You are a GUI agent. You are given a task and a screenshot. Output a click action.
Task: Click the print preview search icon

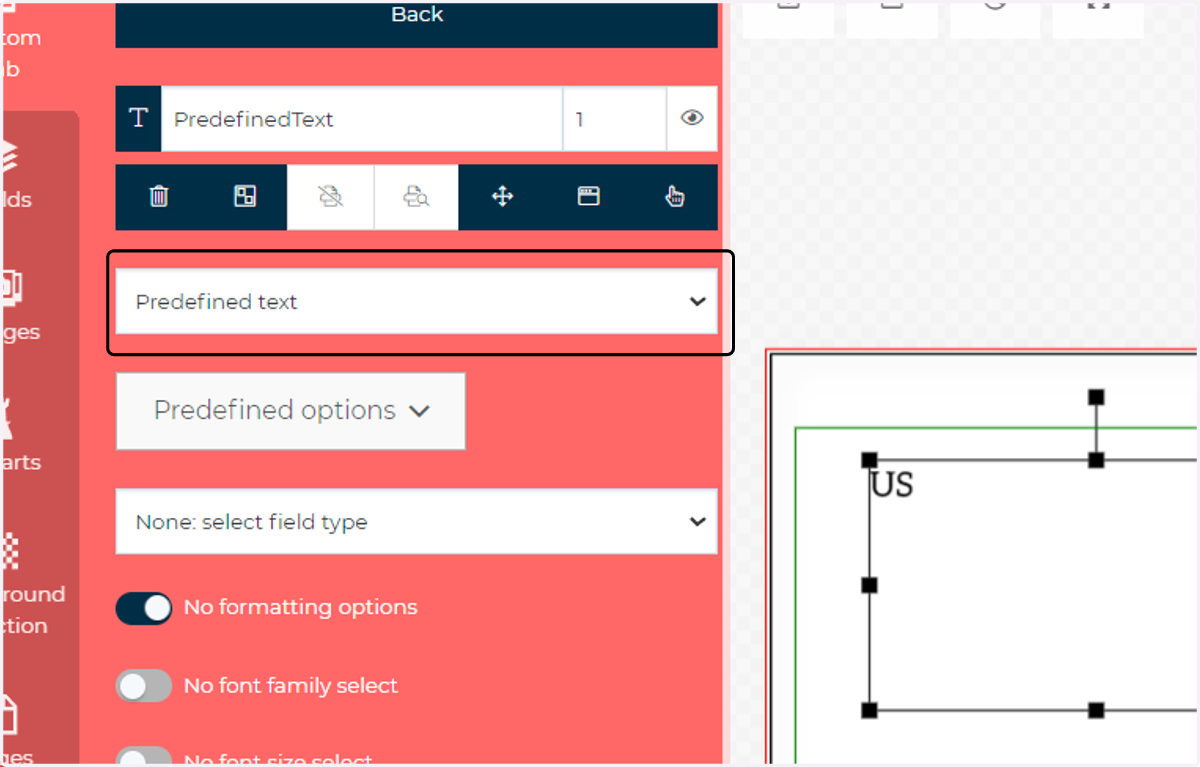416,197
